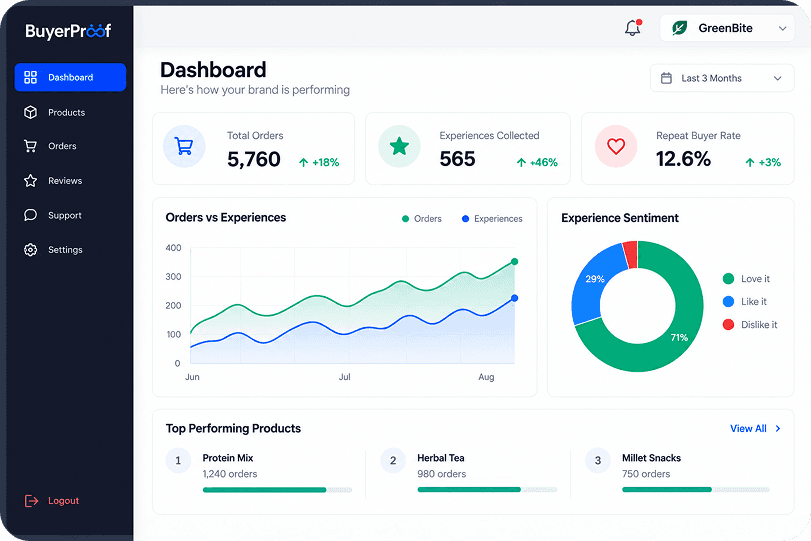
Task: Expand the GreenBite account chevron
Action: [x=783, y=28]
